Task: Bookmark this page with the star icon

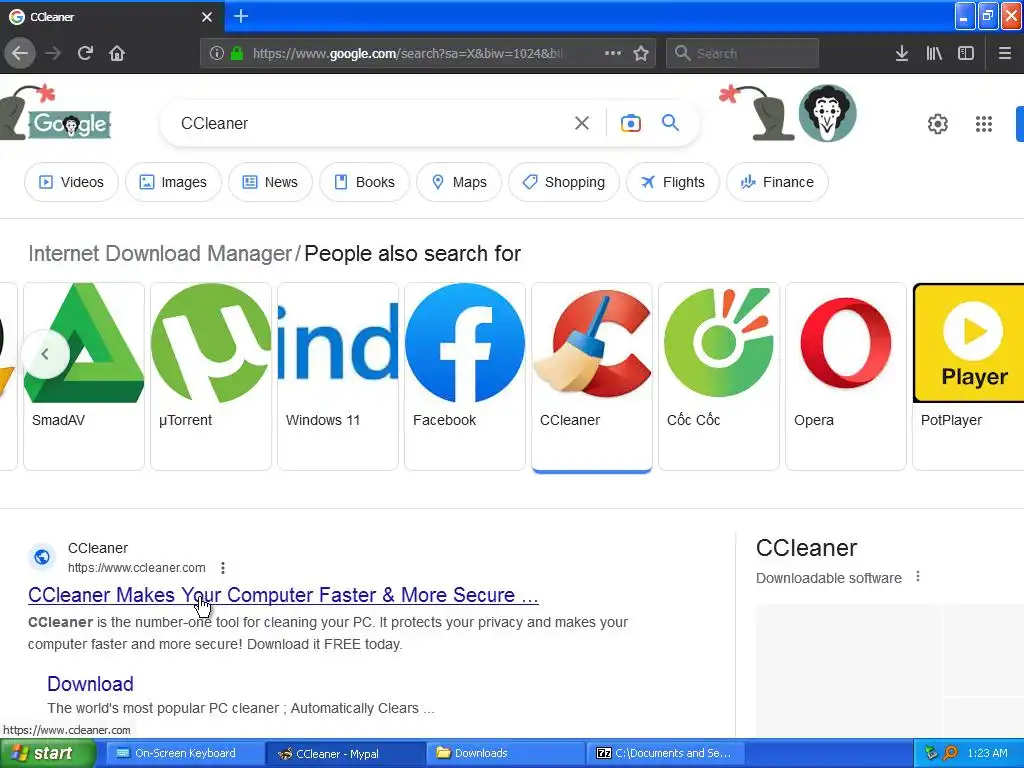Action: pos(641,53)
